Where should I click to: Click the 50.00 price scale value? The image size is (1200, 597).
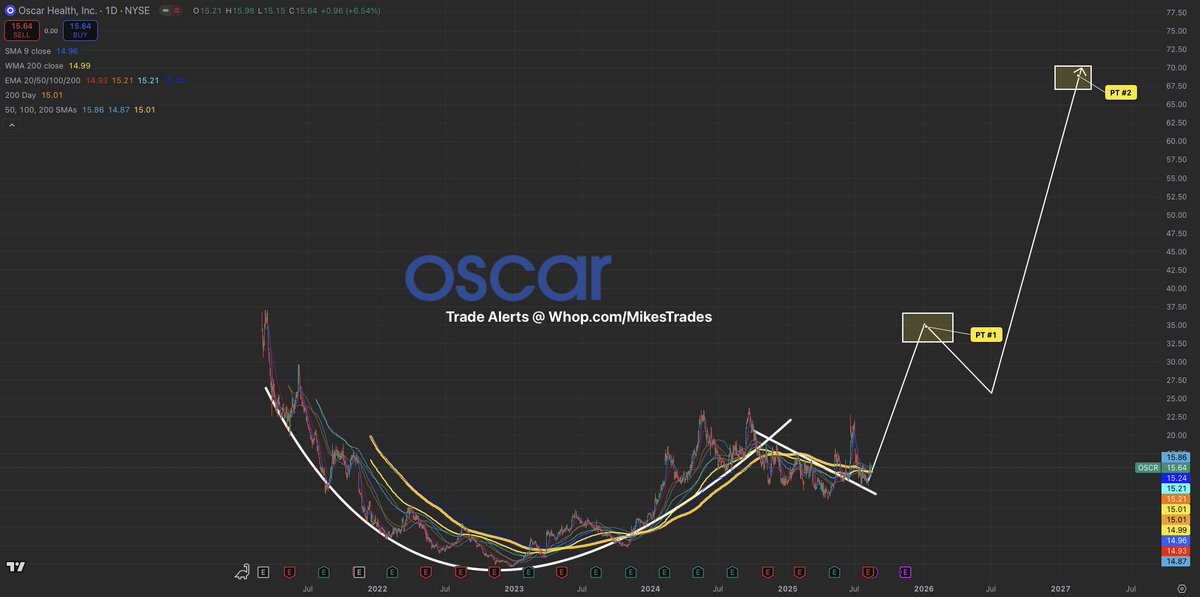pyautogui.click(x=1175, y=214)
